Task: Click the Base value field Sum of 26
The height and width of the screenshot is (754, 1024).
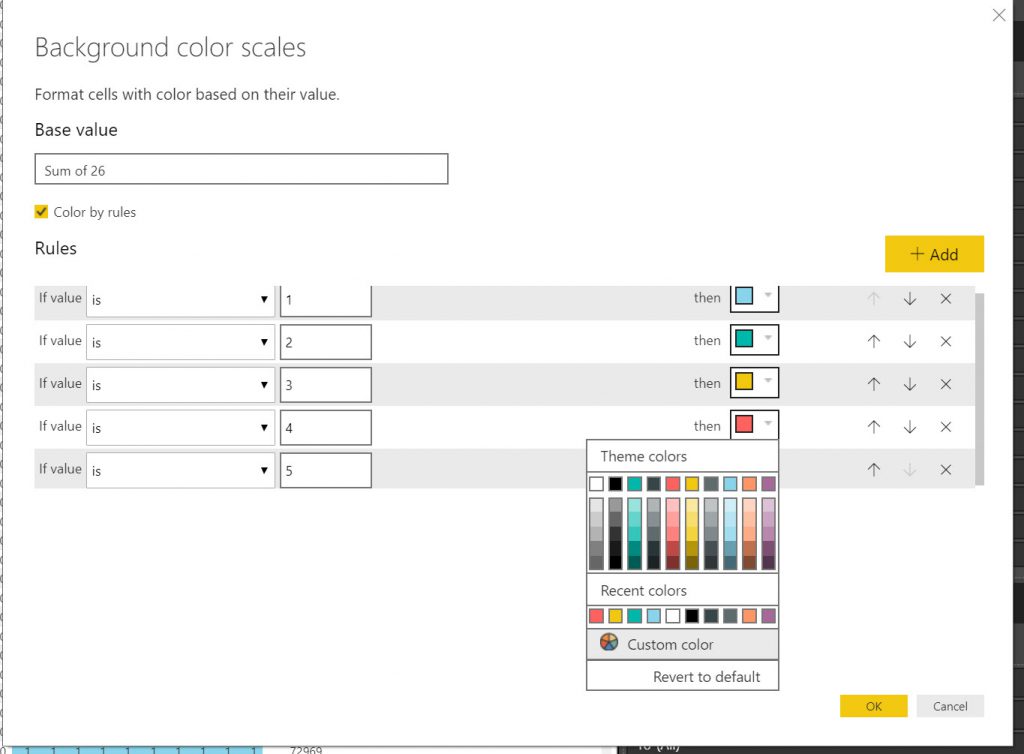Action: [241, 170]
